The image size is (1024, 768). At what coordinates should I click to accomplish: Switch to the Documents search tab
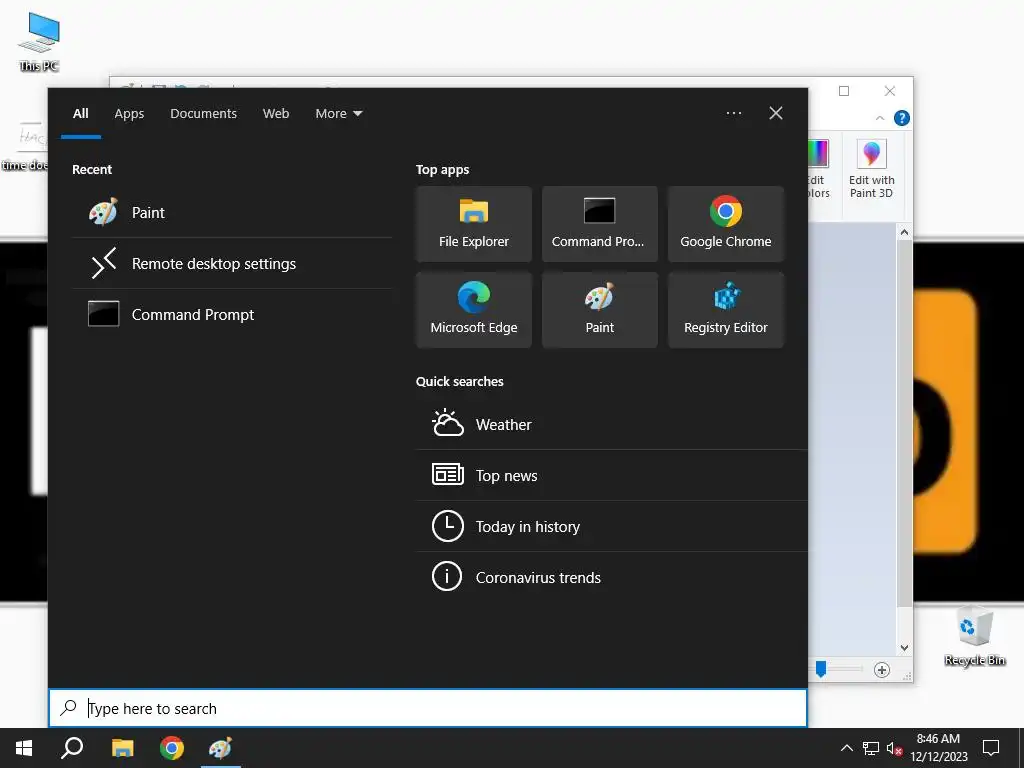point(203,114)
